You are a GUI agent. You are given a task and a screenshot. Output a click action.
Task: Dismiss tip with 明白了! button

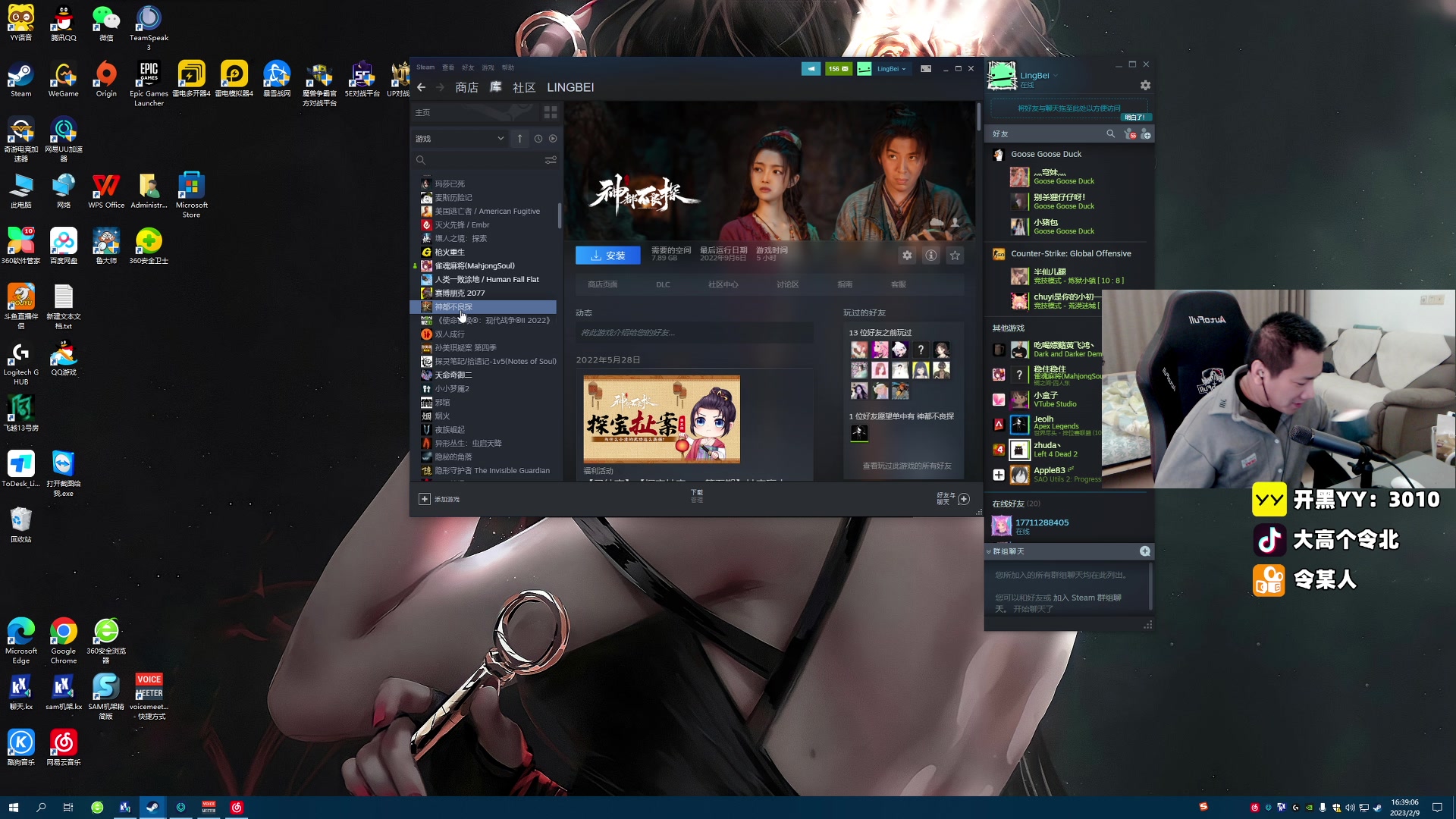click(x=1135, y=117)
